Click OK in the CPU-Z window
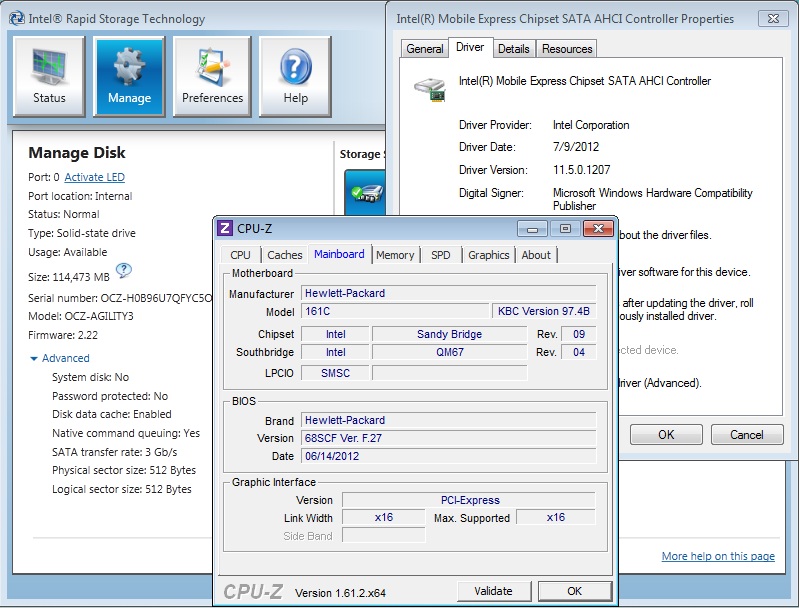This screenshot has width=799, height=608. pyautogui.click(x=574, y=591)
